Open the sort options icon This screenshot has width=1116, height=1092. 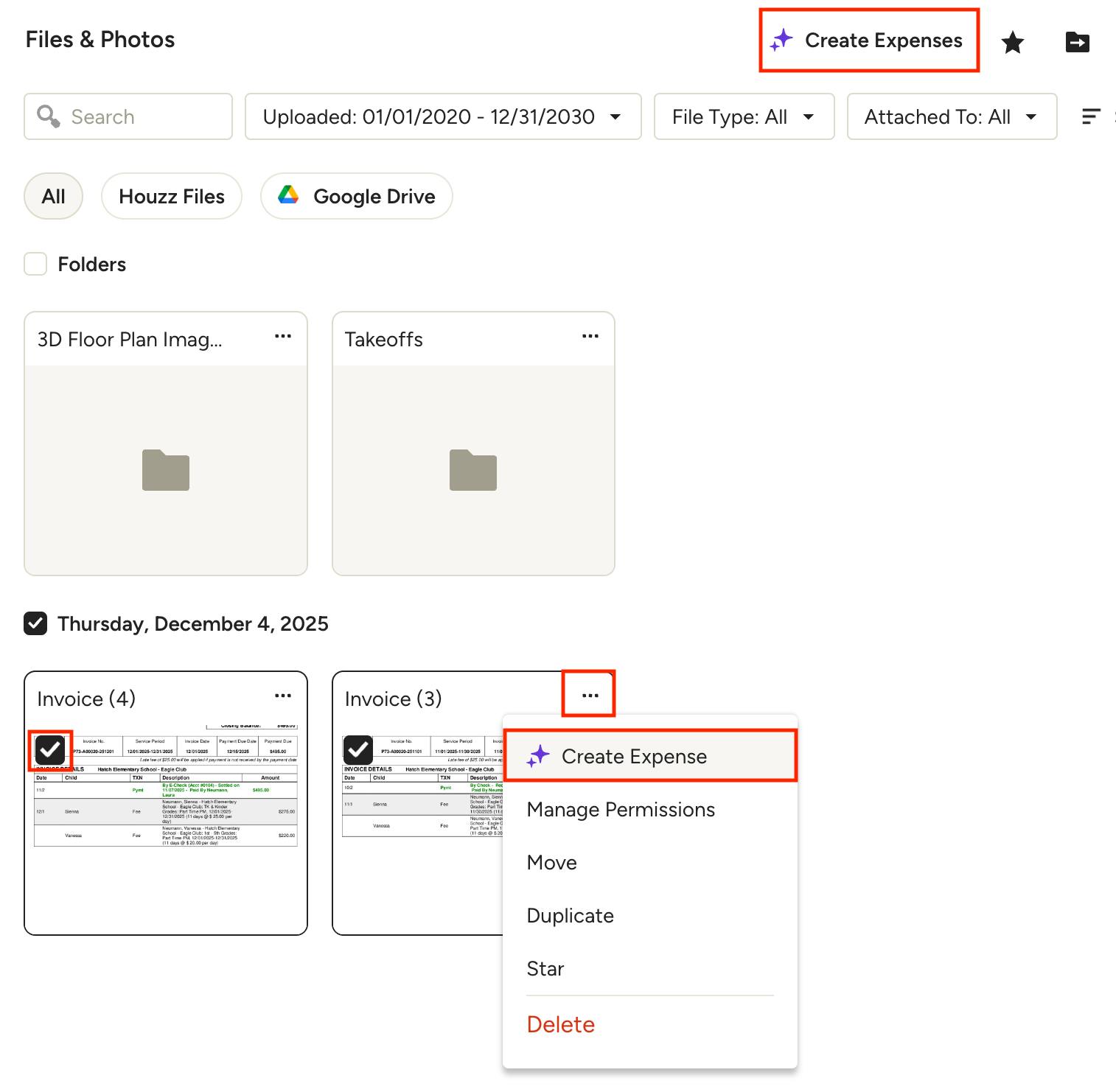click(x=1090, y=116)
